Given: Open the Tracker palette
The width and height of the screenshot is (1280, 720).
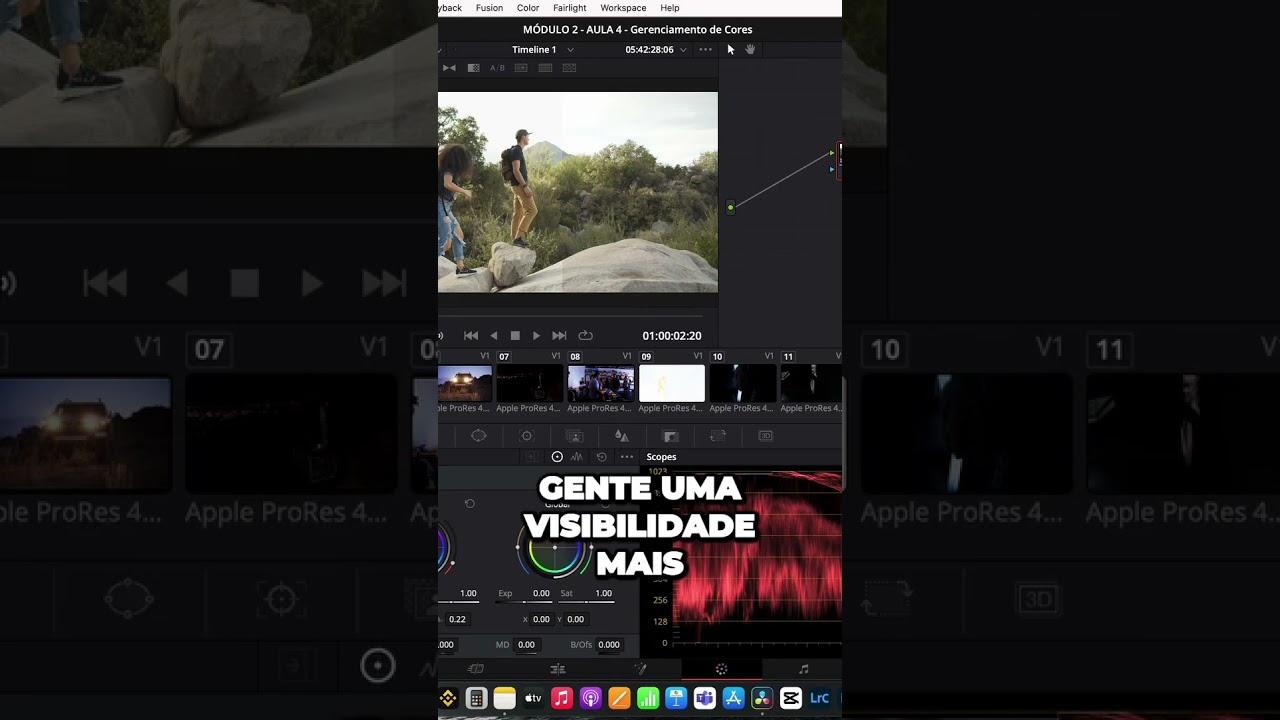Looking at the screenshot, I should tap(527, 436).
